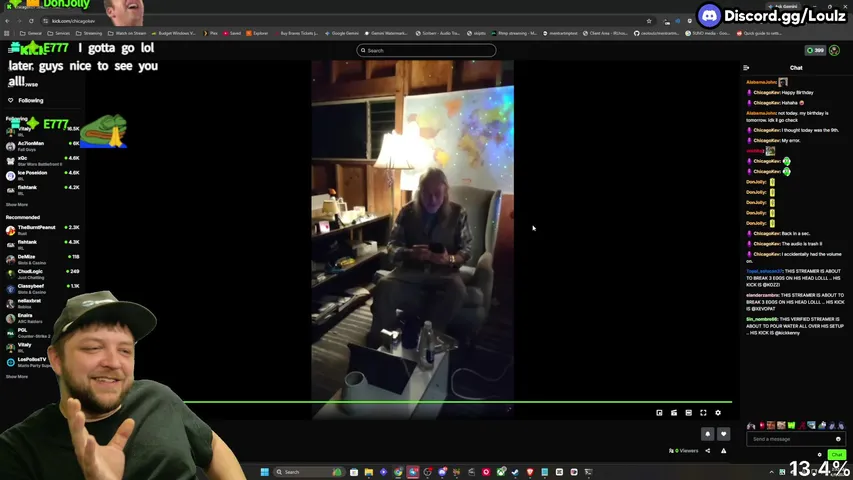Open the browser apps grid icon in bookmarks bar
This screenshot has width=853, height=480.
coord(7,33)
